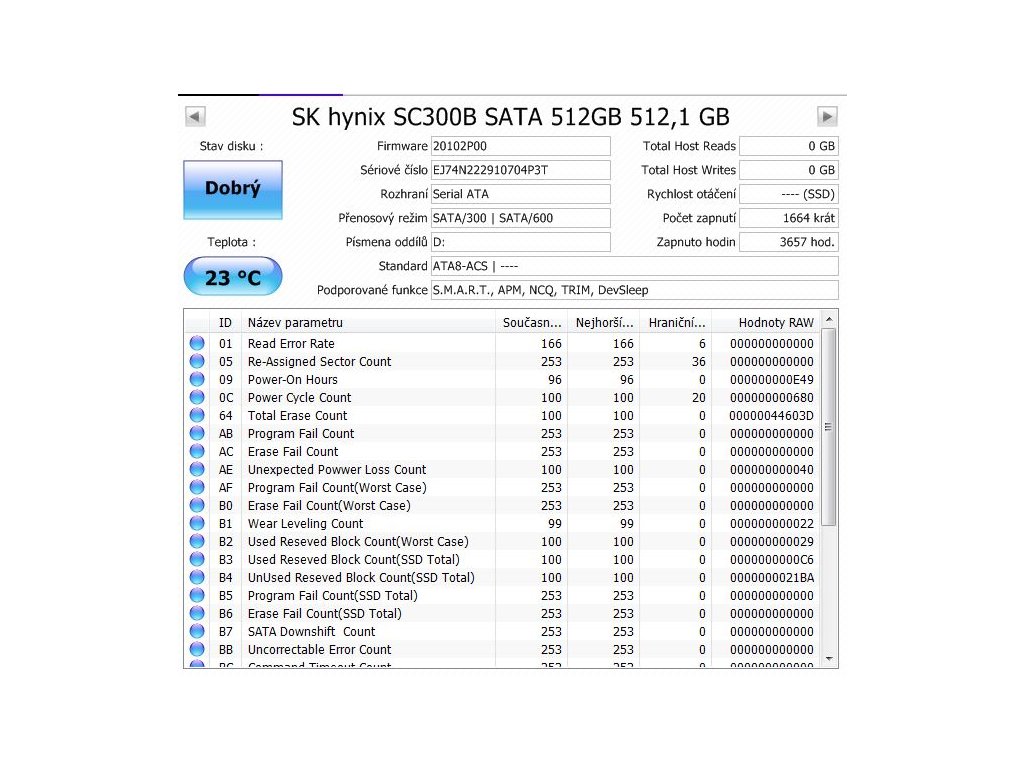Click status icon for Power-On Hours
The image size is (1024, 768).
tap(197, 379)
